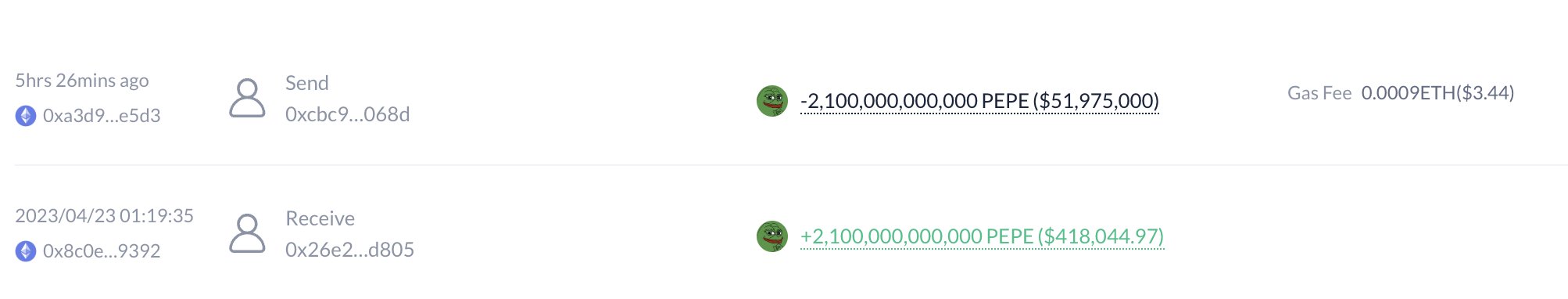Click the Receive transaction type label

[320, 218]
